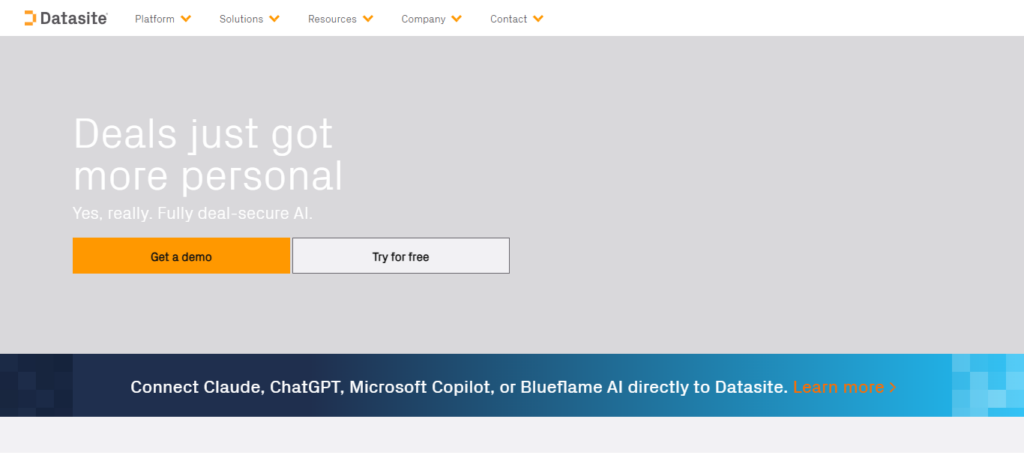Screen dimensions: 1024x455
Task: Open the Solutions menu
Action: (241, 19)
